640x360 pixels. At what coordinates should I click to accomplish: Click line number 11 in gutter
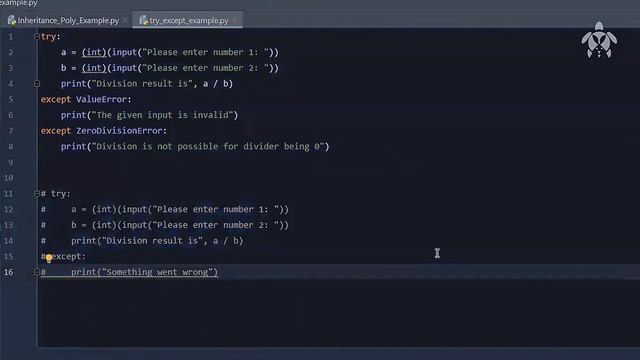point(9,194)
